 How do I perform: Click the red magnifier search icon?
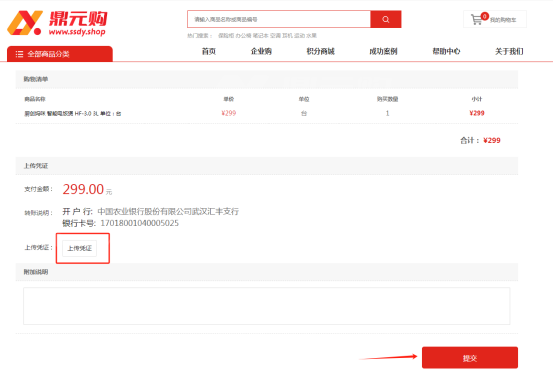385,19
